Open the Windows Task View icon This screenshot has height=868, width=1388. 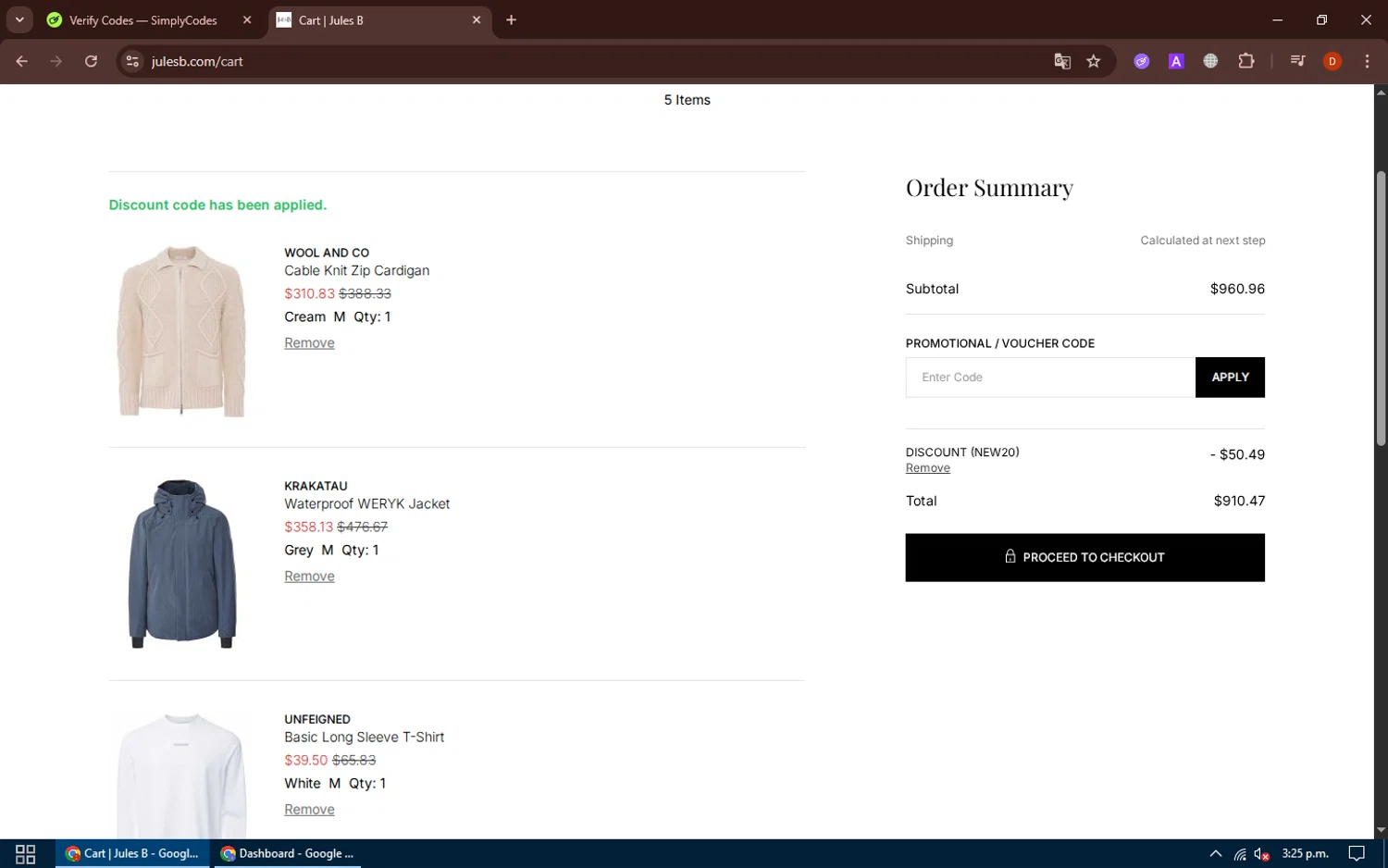(26, 854)
